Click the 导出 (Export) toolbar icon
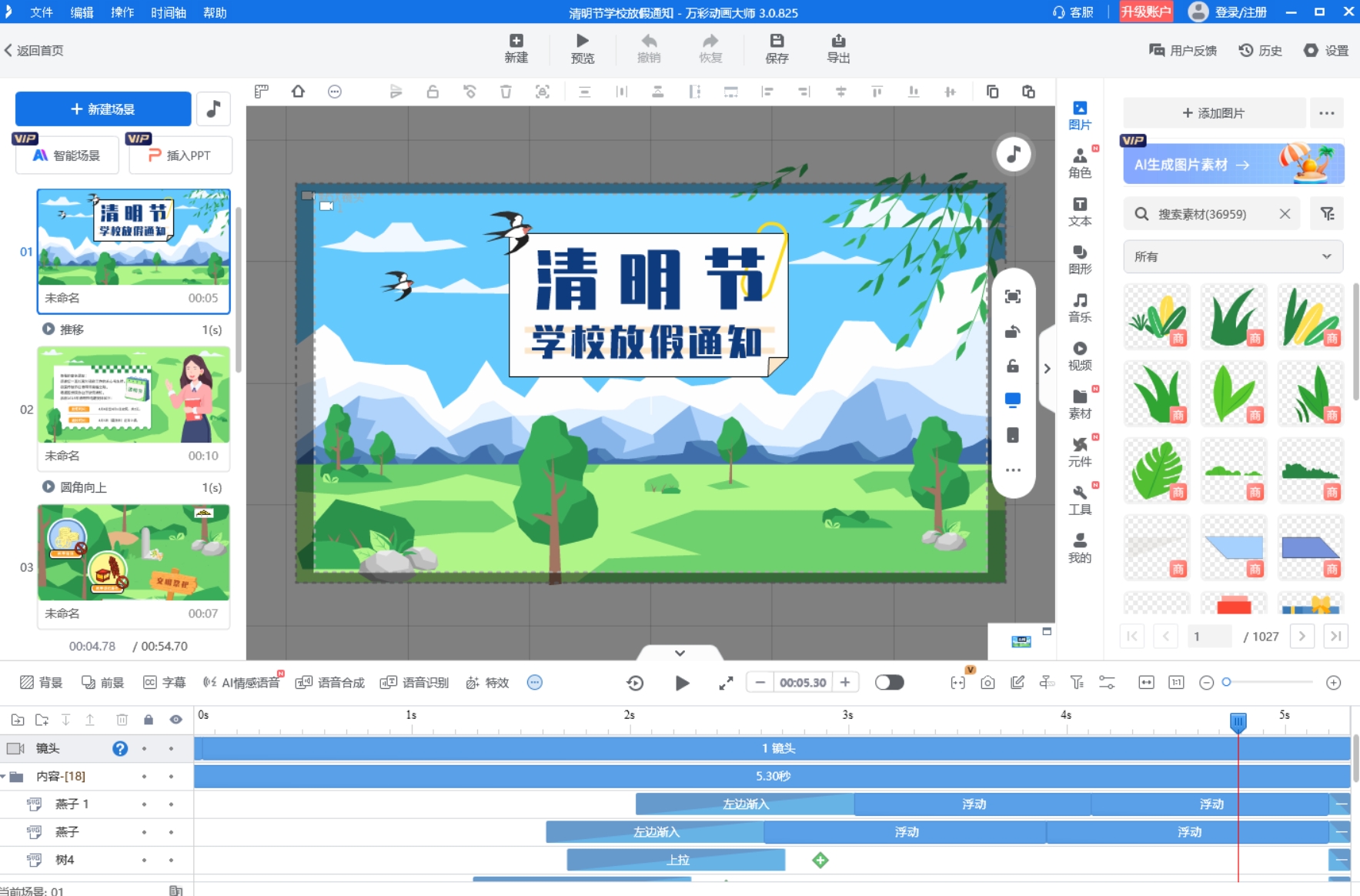The width and height of the screenshot is (1360, 896). (x=837, y=48)
